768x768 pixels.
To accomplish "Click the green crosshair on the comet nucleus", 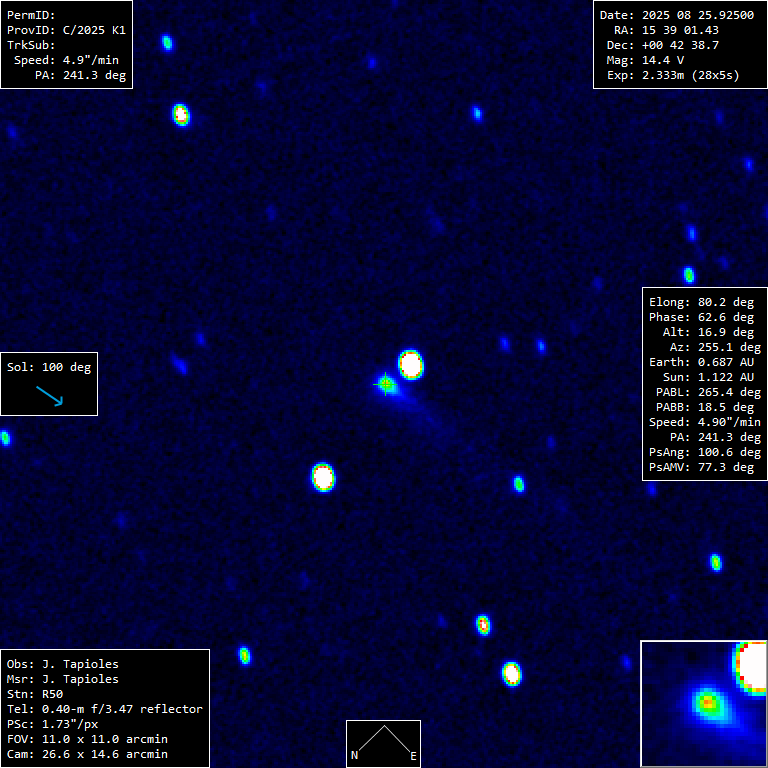I will (386, 383).
